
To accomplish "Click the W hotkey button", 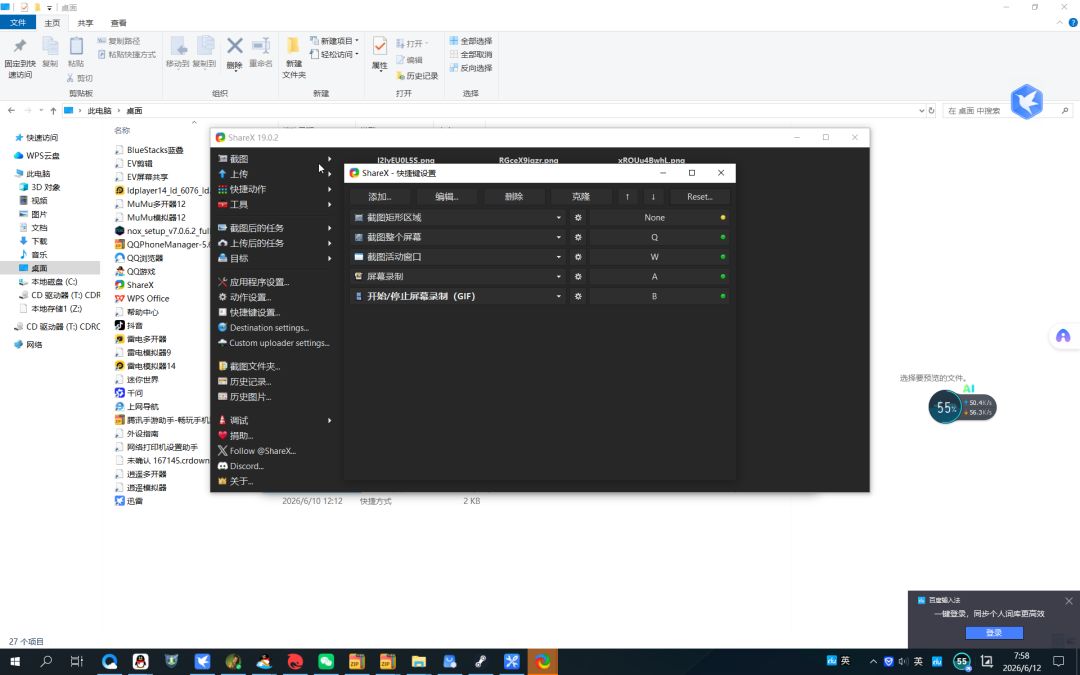I will 654,257.
